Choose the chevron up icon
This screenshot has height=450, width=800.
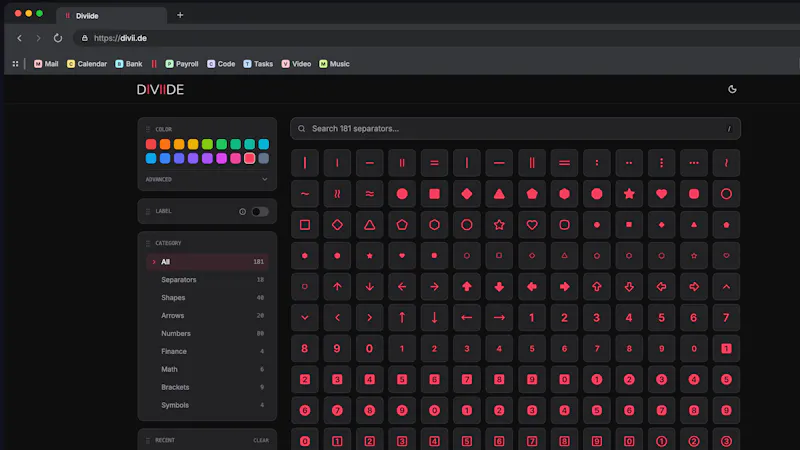[x=726, y=287]
